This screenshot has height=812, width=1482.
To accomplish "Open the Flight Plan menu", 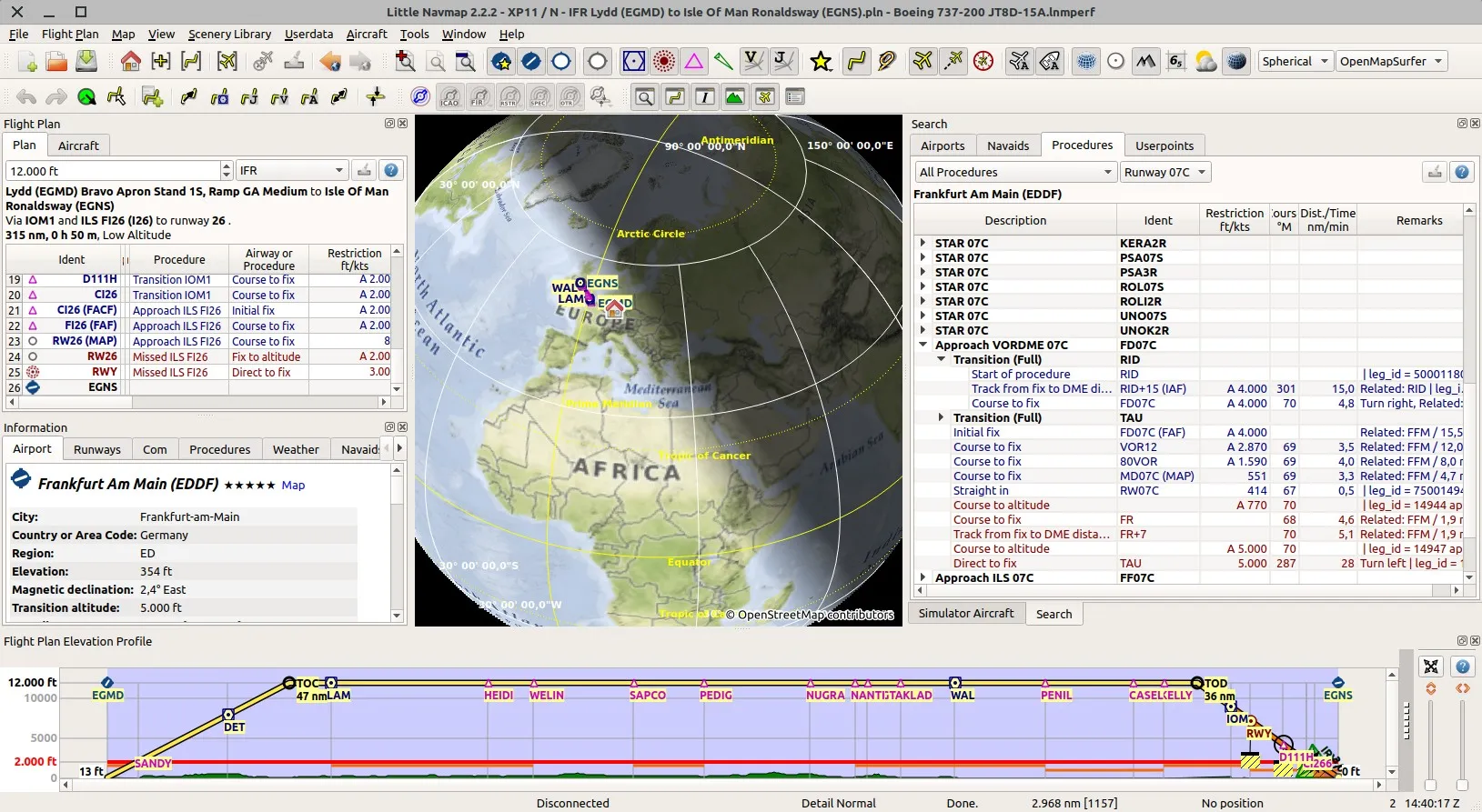I will (70, 35).
